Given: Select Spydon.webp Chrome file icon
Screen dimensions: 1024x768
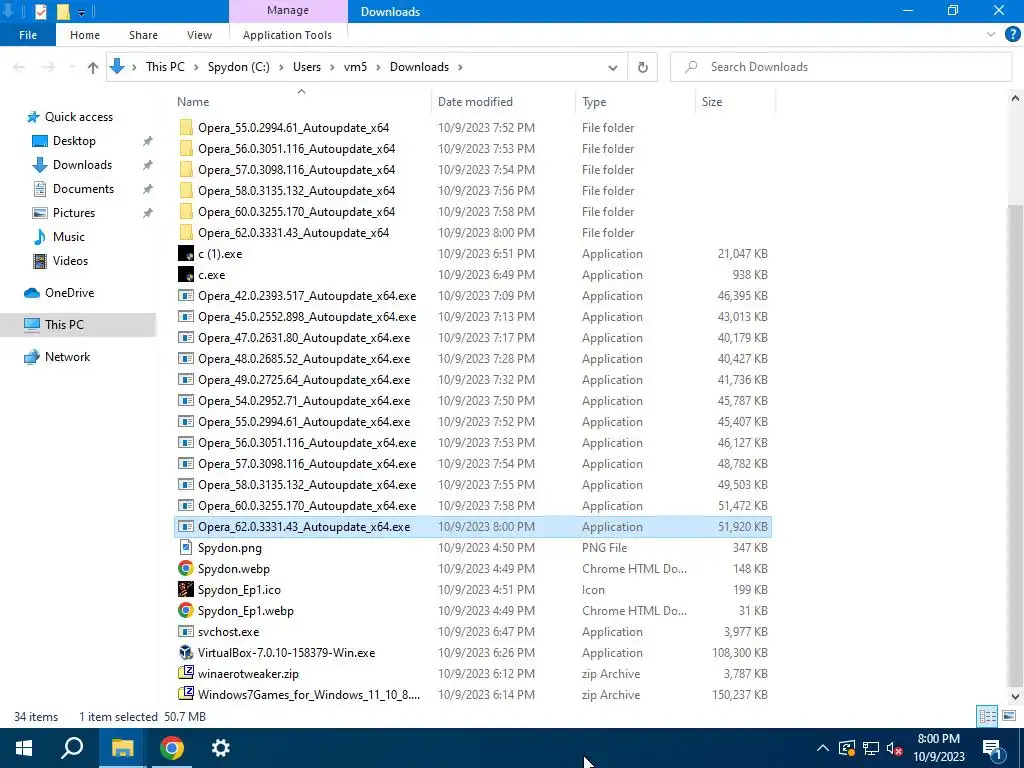Looking at the screenshot, I should point(186,568).
